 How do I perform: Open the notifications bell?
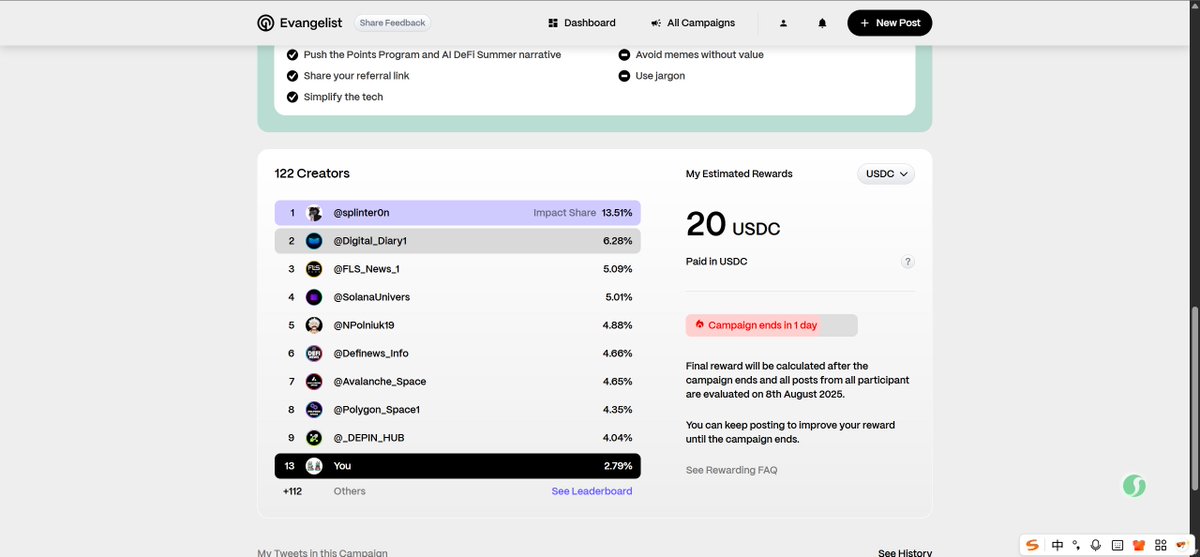(x=823, y=23)
